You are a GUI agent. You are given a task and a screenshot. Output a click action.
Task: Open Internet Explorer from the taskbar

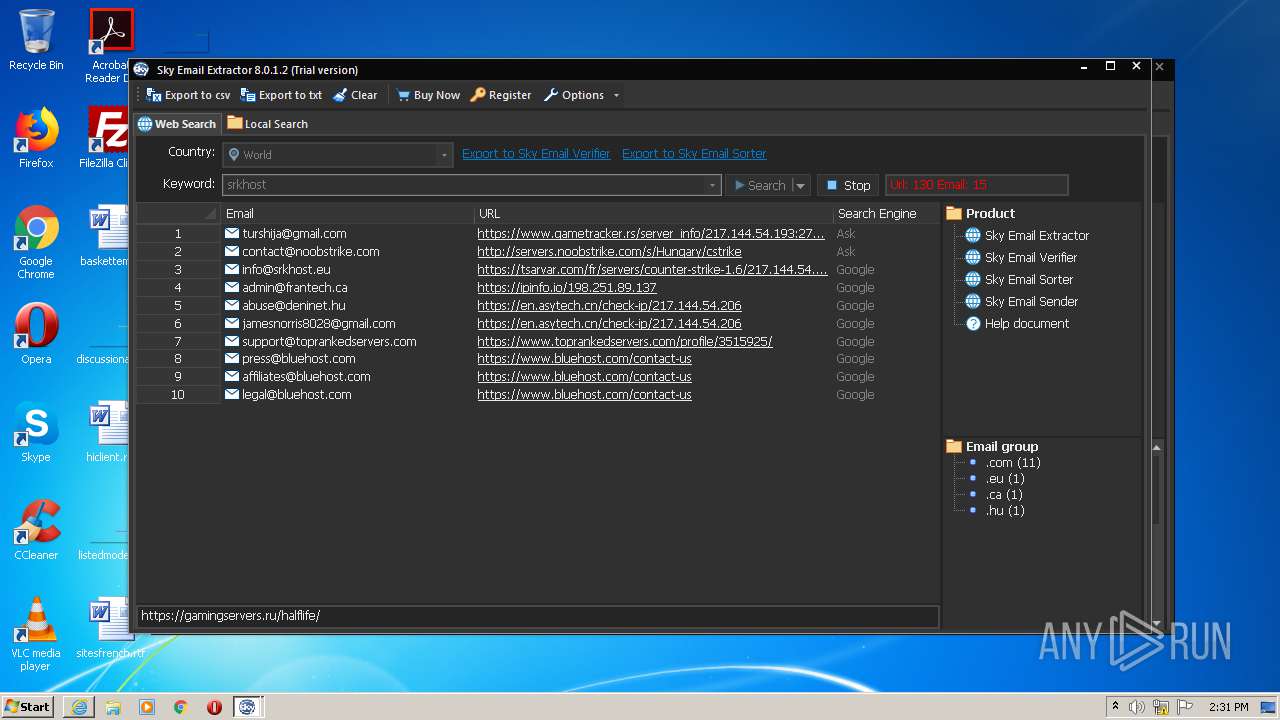pos(79,706)
